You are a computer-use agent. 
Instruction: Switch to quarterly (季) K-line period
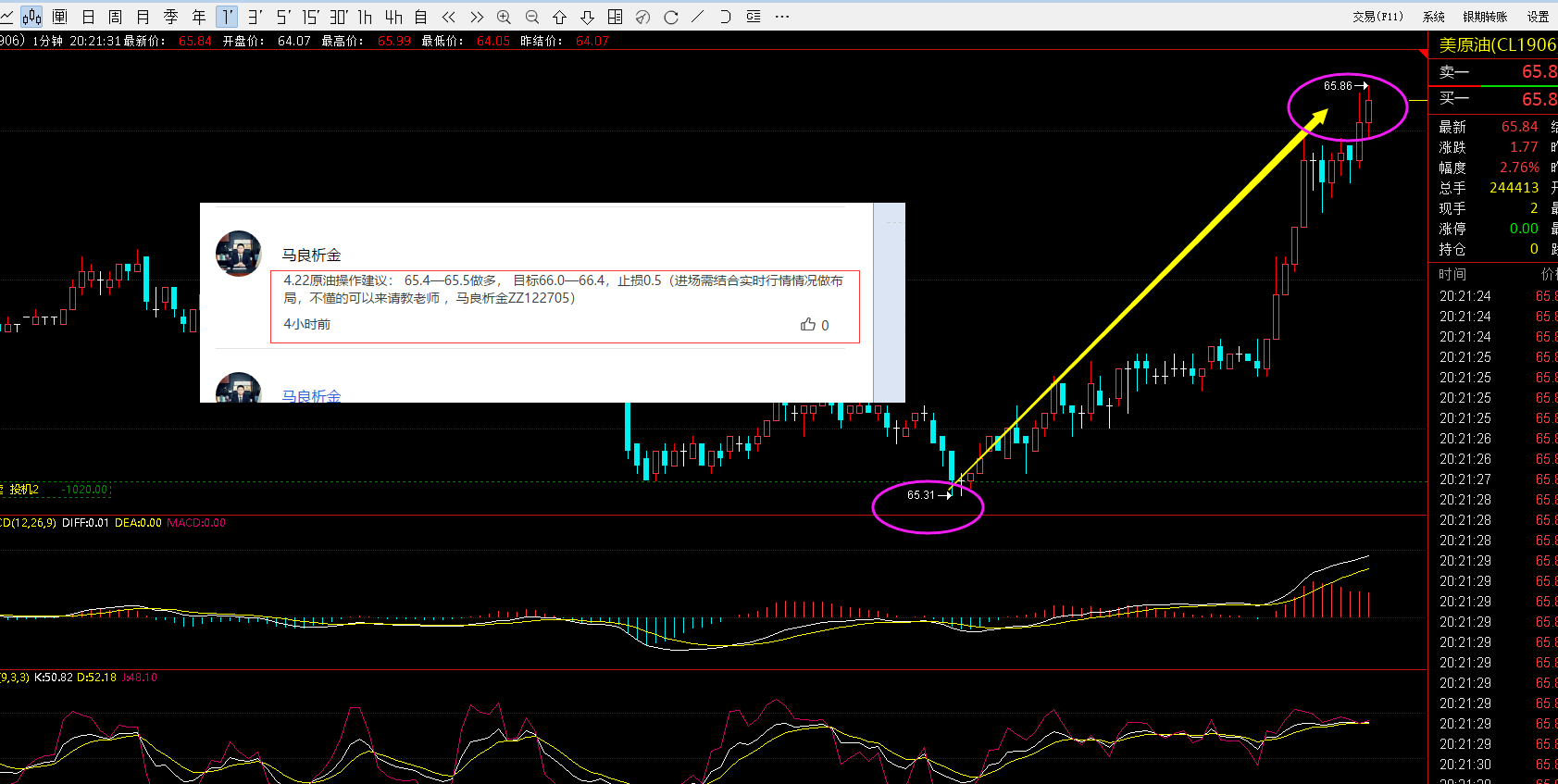(x=171, y=17)
